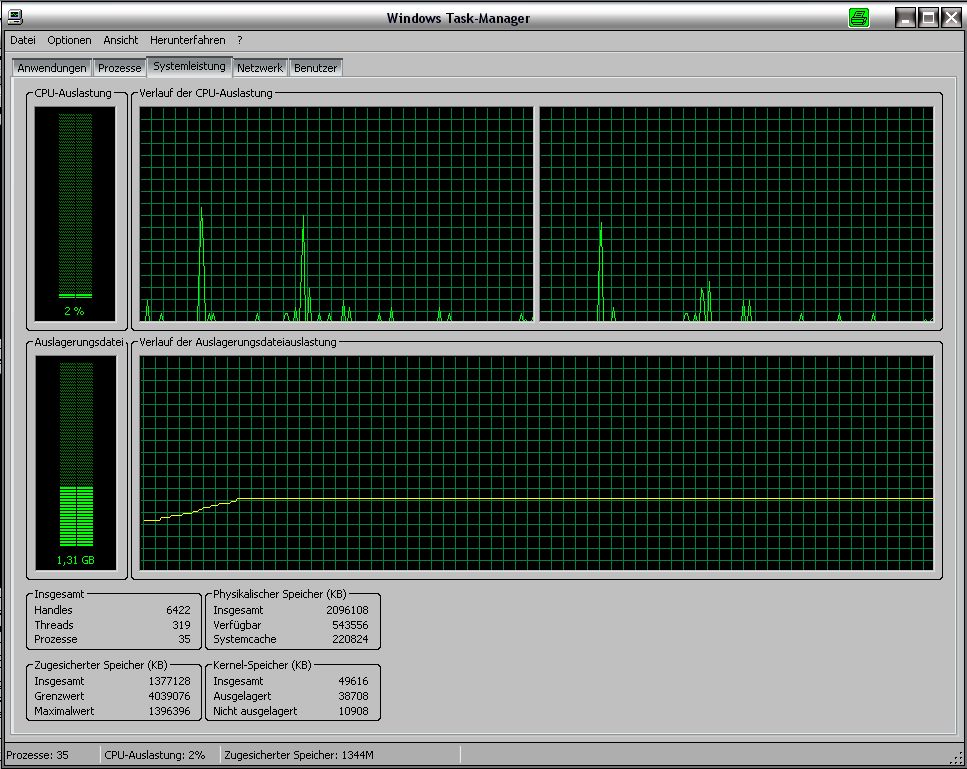Click Zugesicherter Speicher Insgesamt value 1377128
Viewport: 967px width, 769px height.
pos(170,681)
